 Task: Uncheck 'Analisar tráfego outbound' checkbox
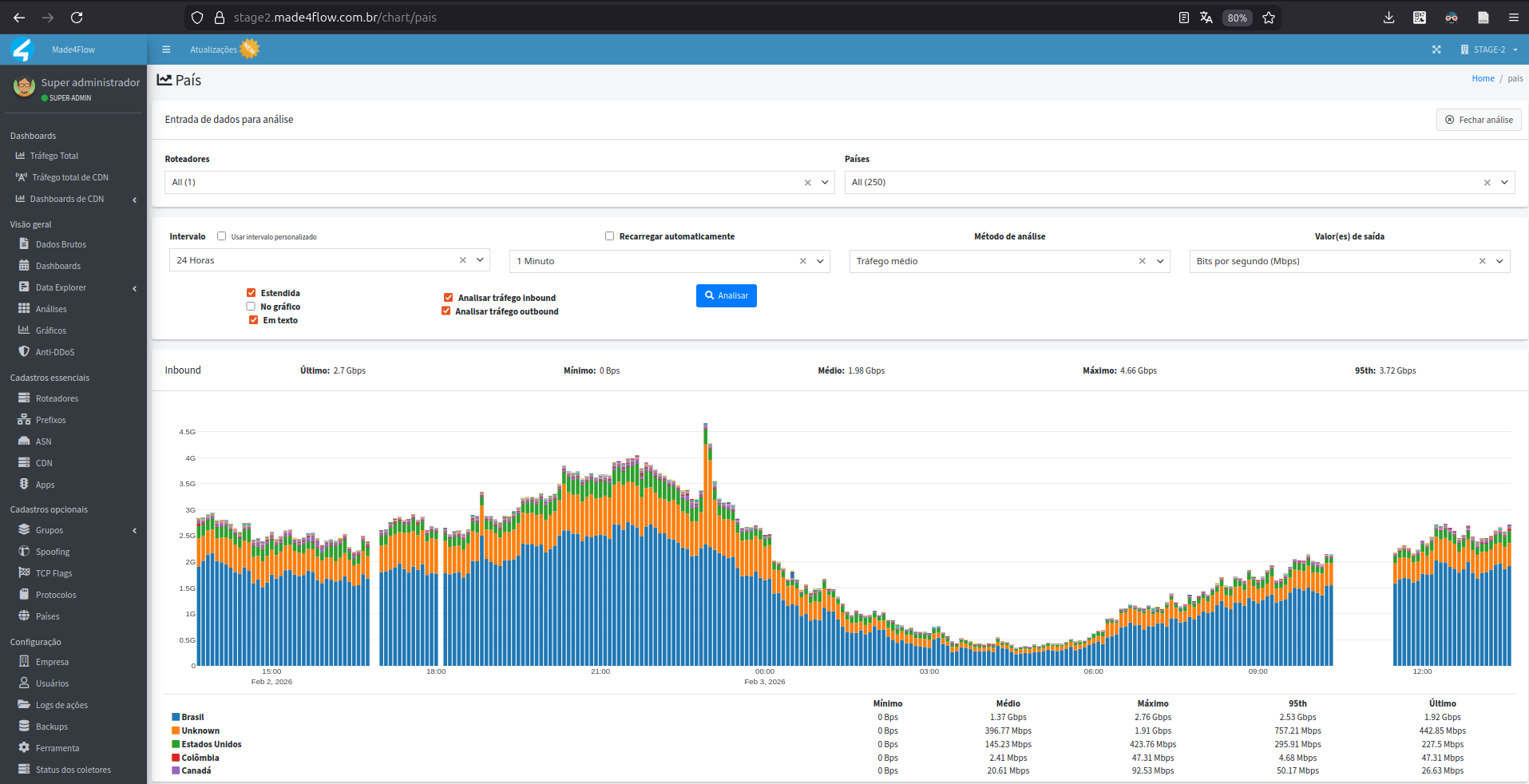pos(446,311)
